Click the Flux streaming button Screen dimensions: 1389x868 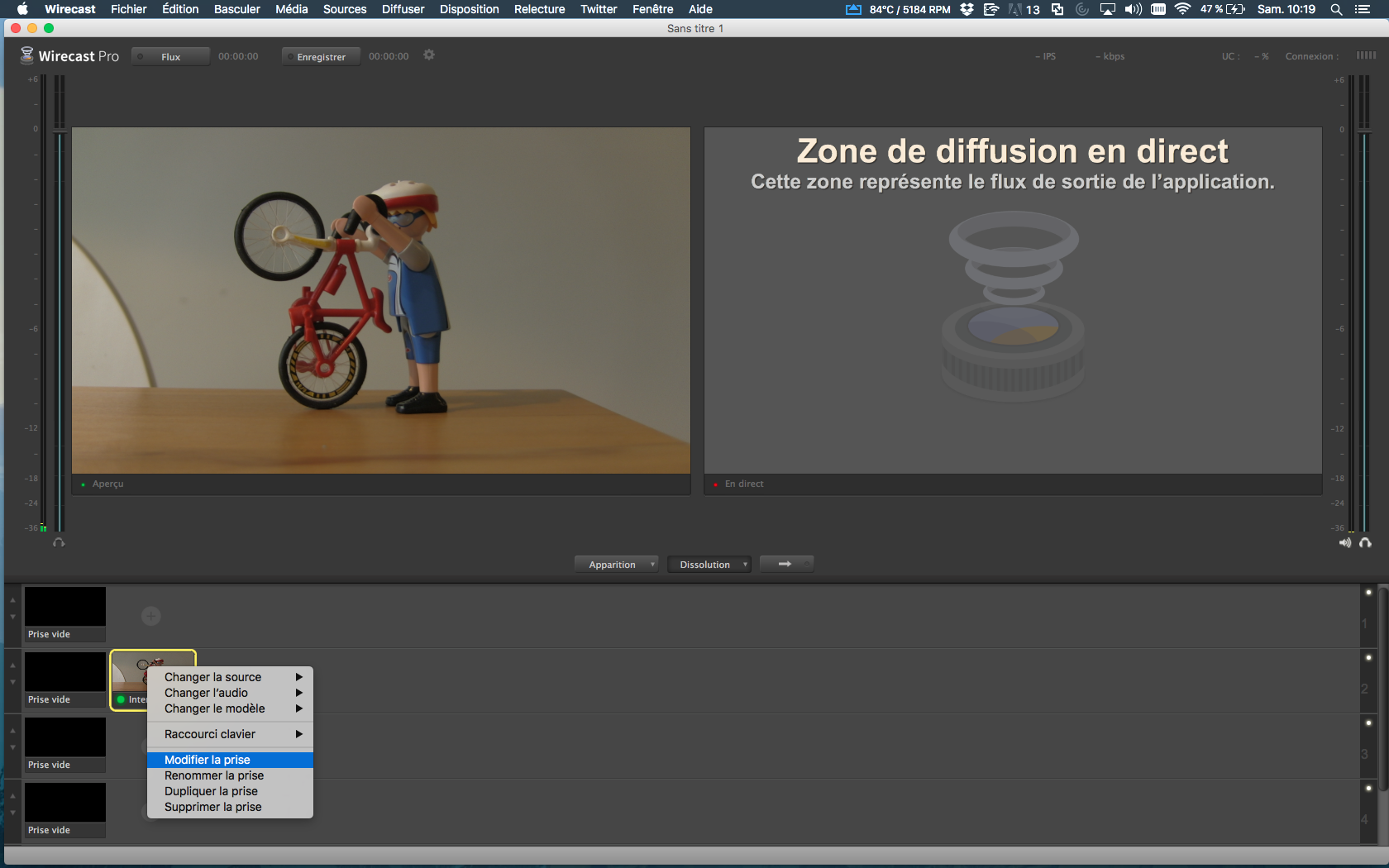170,57
